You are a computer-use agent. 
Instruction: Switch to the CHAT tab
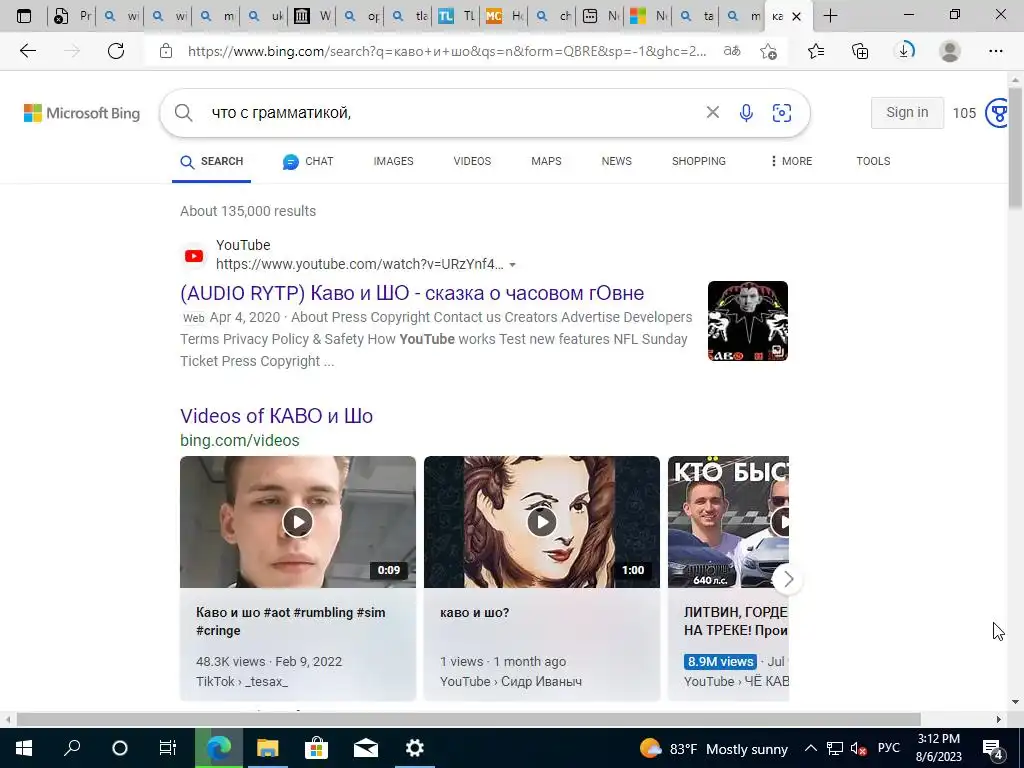point(308,161)
